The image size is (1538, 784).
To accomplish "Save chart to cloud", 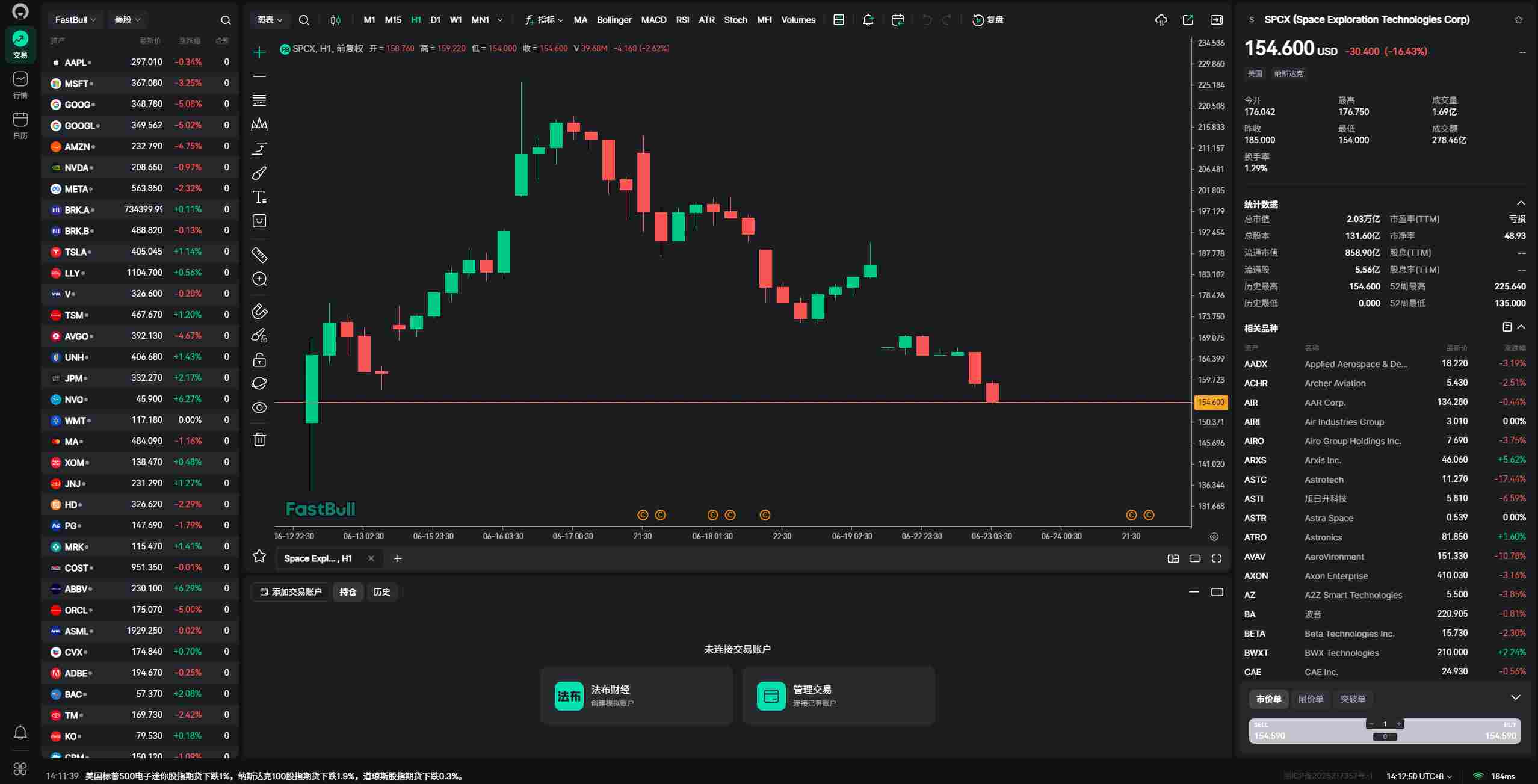I will (x=1161, y=20).
